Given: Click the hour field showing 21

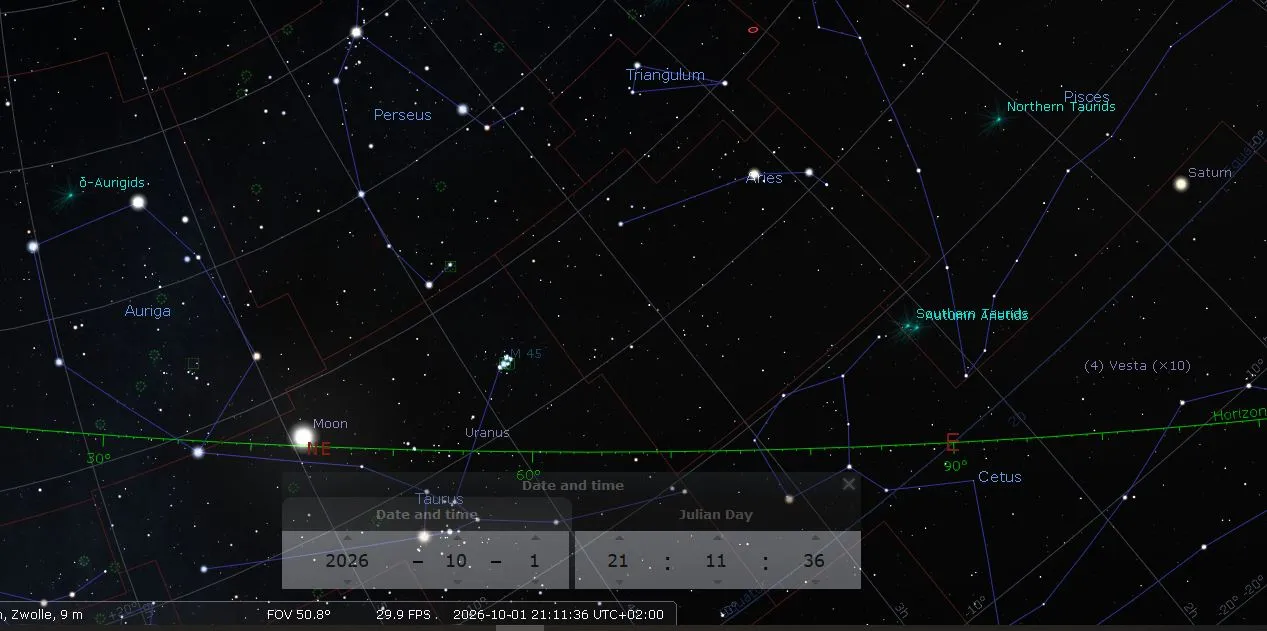Looking at the screenshot, I should point(618,560).
